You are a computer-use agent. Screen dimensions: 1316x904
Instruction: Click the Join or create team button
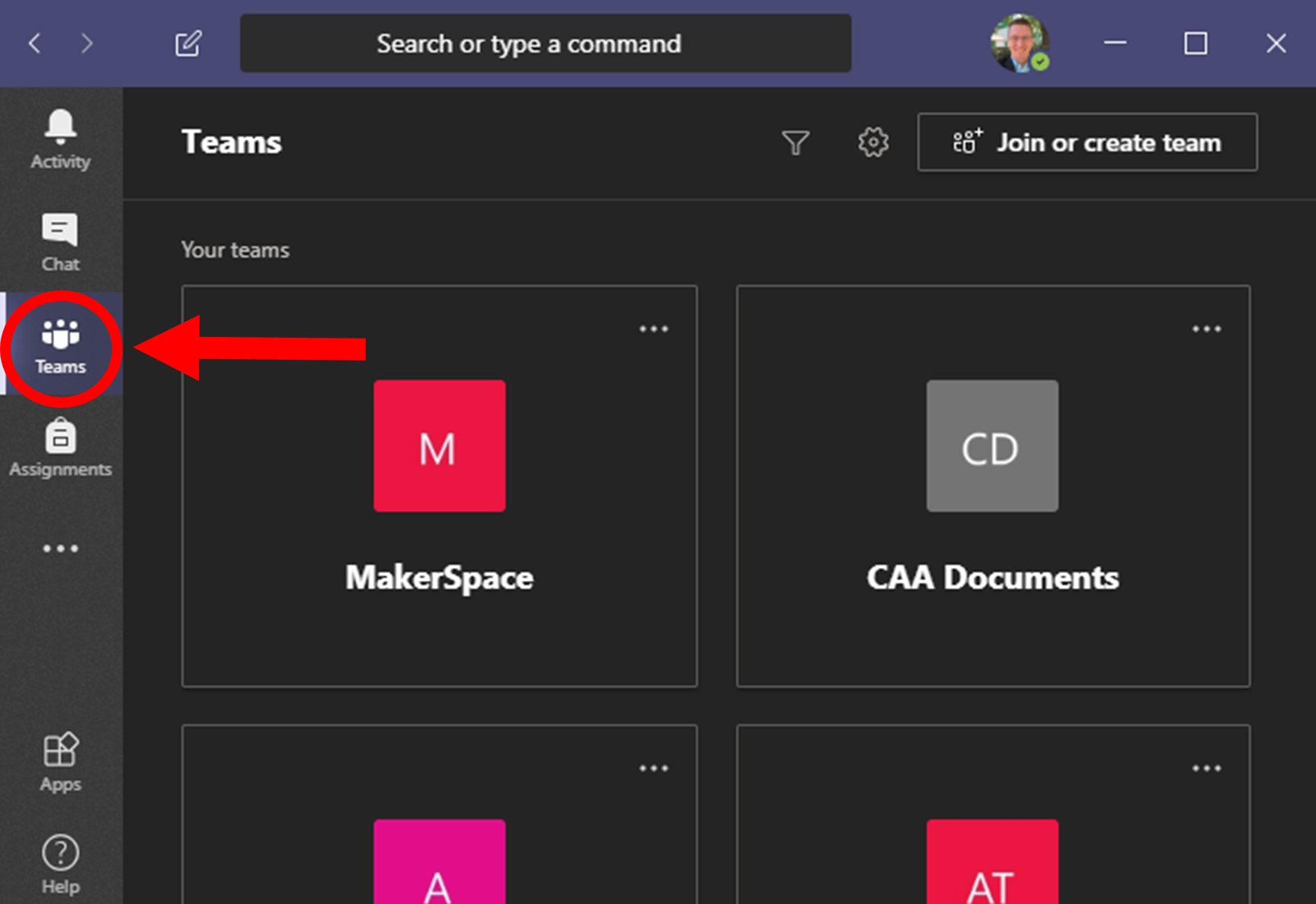tap(1087, 143)
